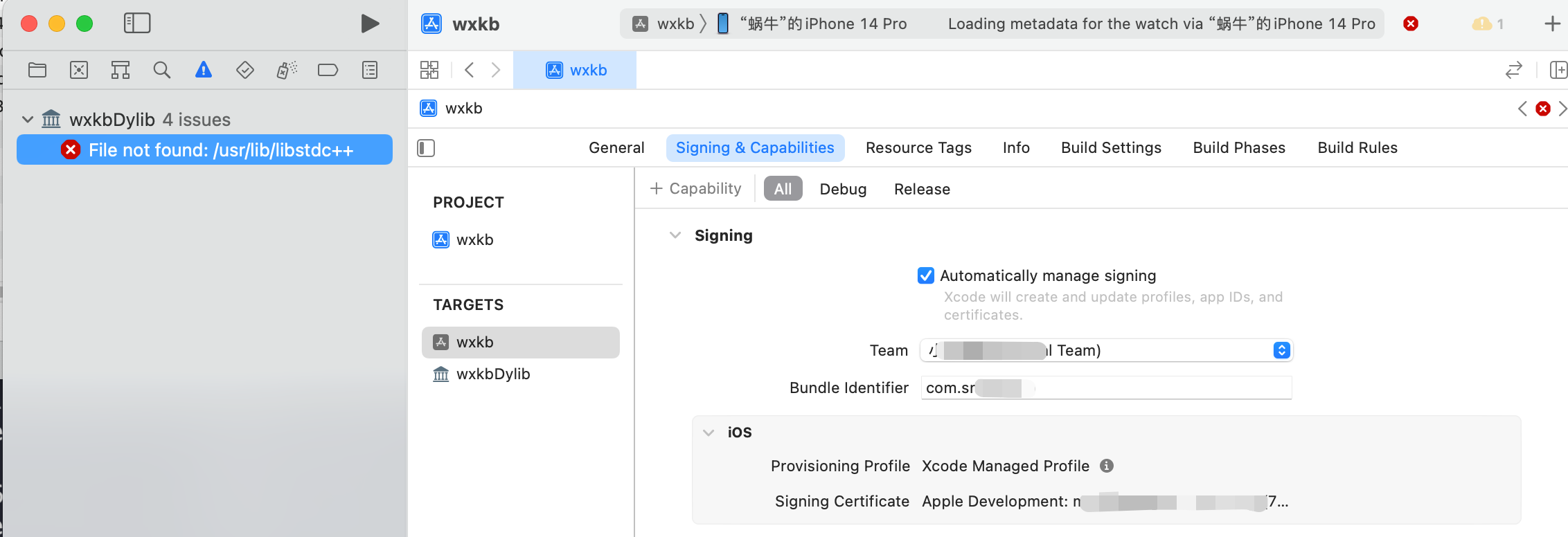Select the wxkbDylib target
The height and width of the screenshot is (537, 1568).
pyautogui.click(x=492, y=374)
